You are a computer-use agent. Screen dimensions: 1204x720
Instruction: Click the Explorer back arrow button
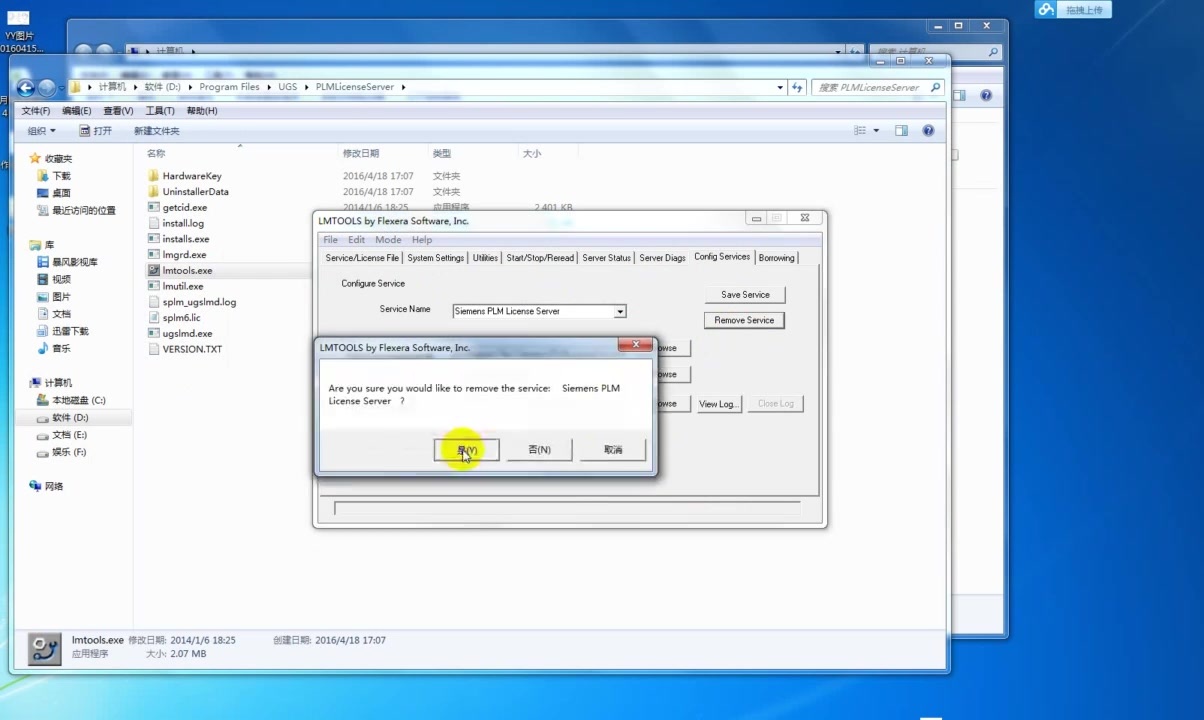pos(26,87)
